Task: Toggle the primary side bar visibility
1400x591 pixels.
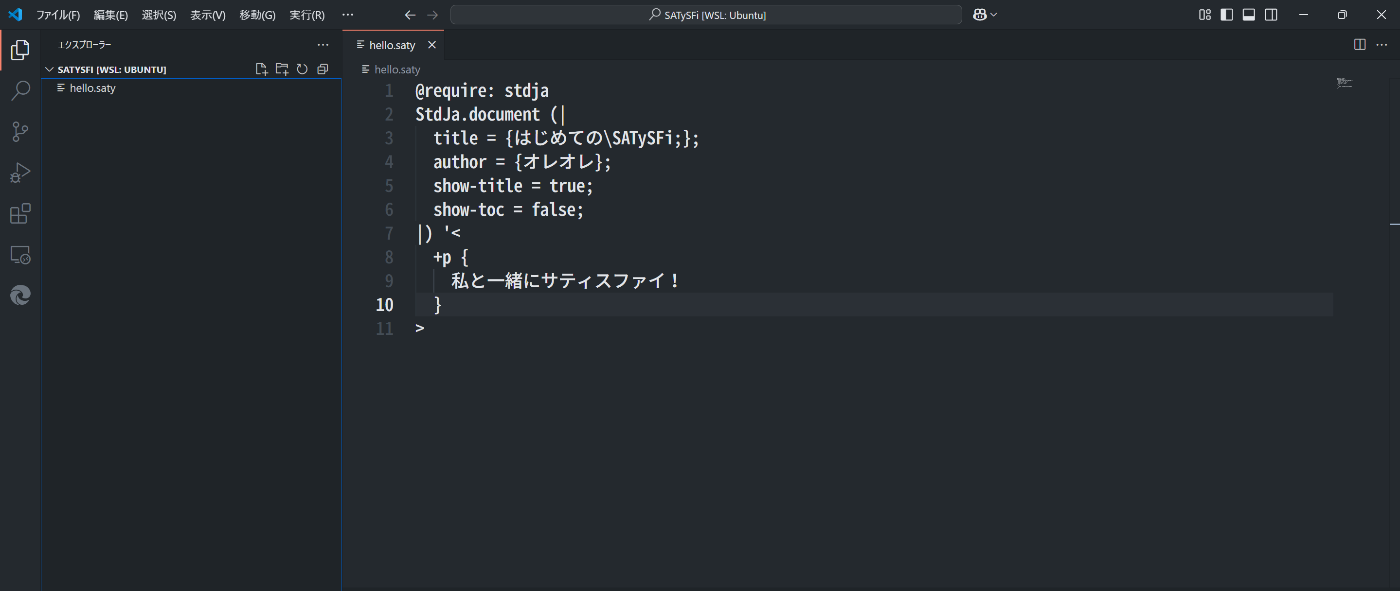Action: pos(1227,15)
